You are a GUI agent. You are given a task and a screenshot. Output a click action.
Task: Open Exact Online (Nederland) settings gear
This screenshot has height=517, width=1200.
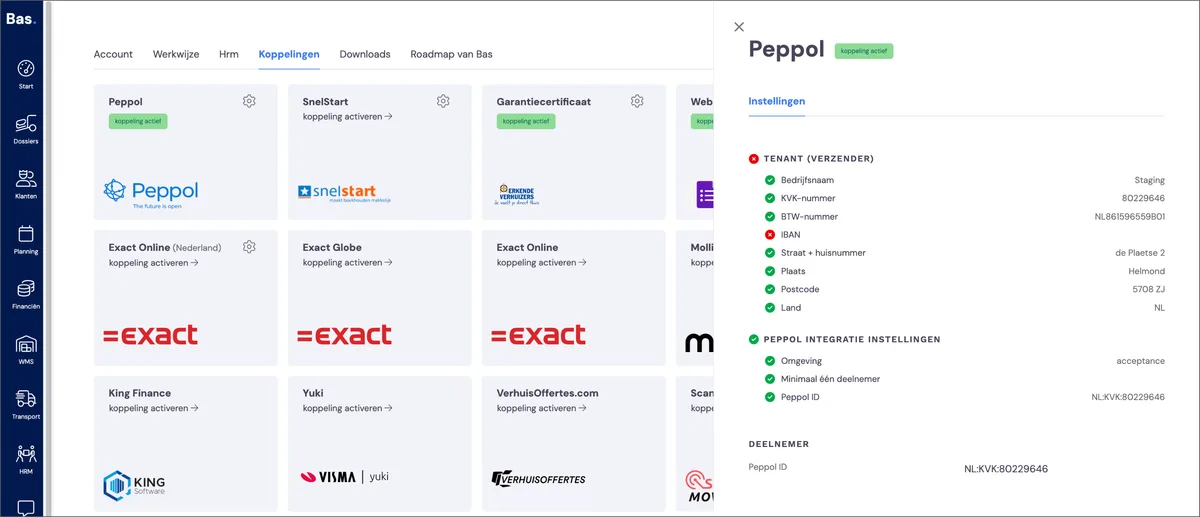pos(249,247)
